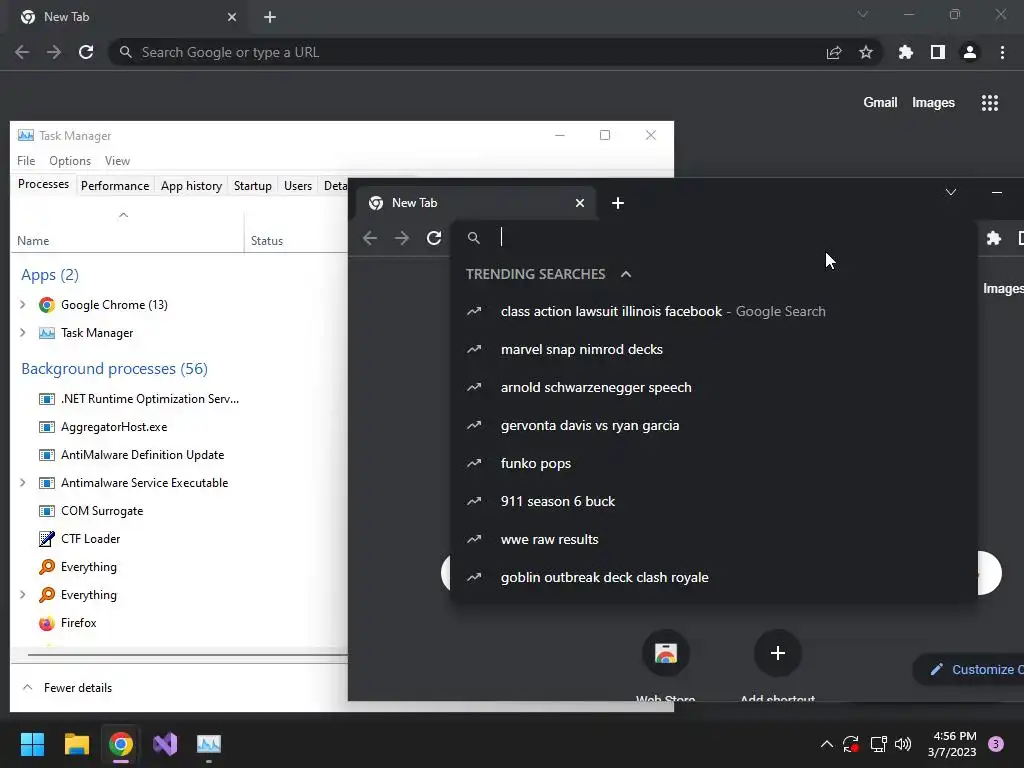Open the Chrome three-dot menu

pyautogui.click(x=1002, y=52)
